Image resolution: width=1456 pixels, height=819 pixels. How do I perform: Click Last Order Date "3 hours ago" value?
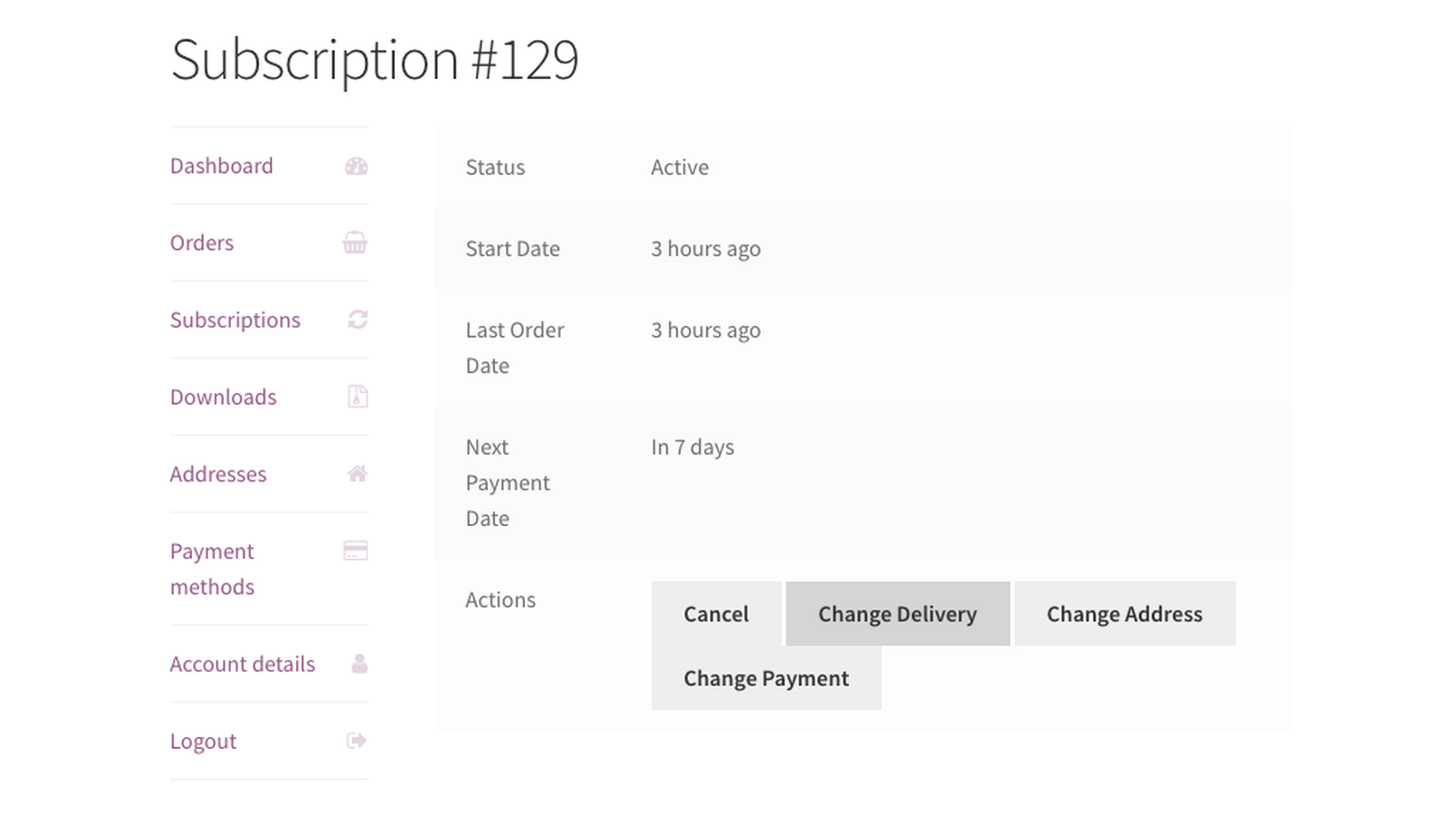(706, 330)
